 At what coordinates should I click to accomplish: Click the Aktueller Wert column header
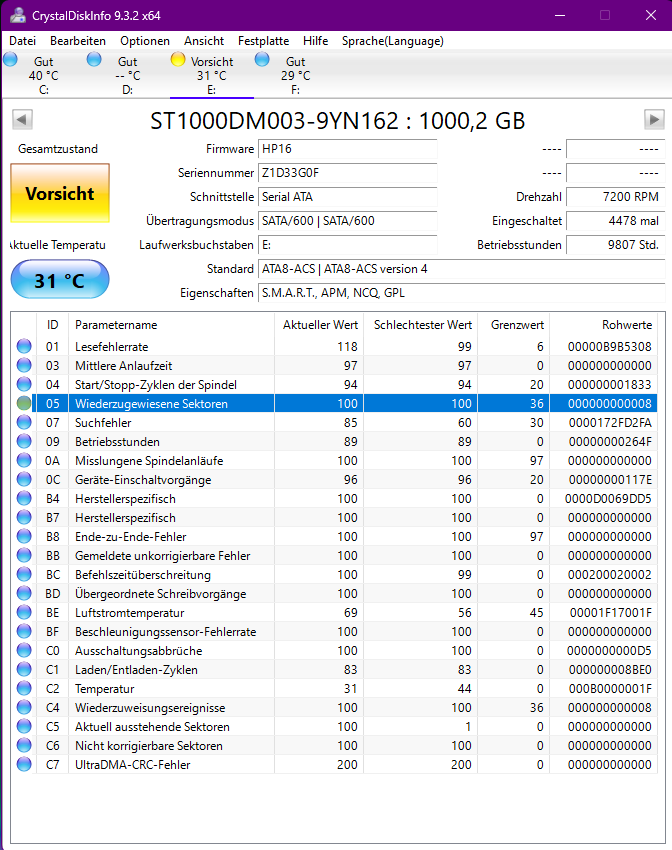point(319,325)
